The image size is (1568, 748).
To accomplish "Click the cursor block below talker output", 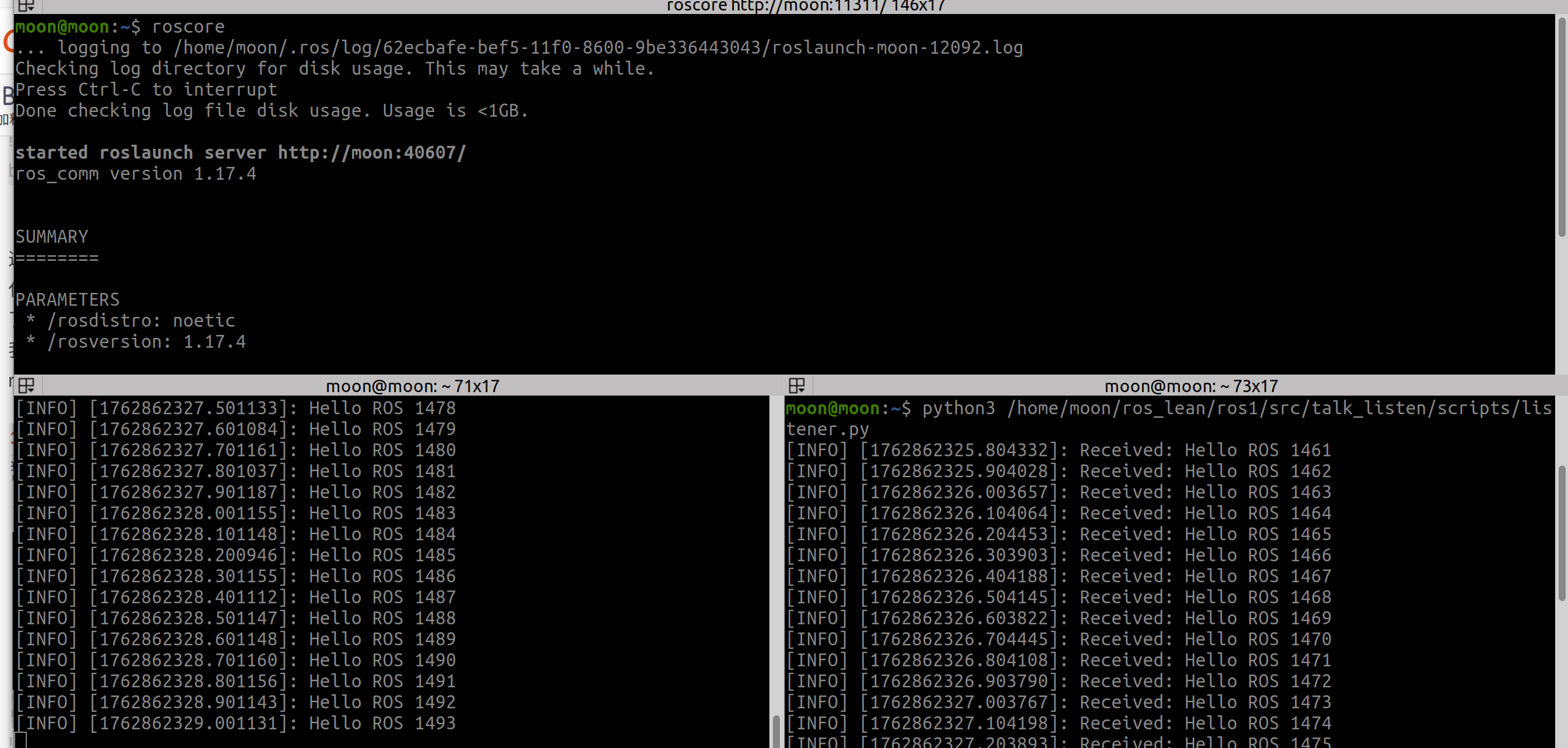I will 20,740.
